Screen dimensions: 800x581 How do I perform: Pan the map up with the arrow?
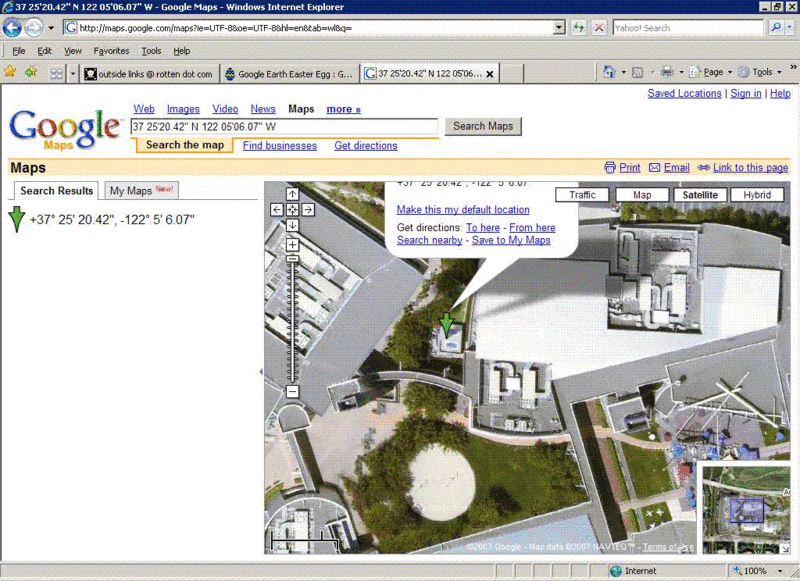click(x=292, y=194)
